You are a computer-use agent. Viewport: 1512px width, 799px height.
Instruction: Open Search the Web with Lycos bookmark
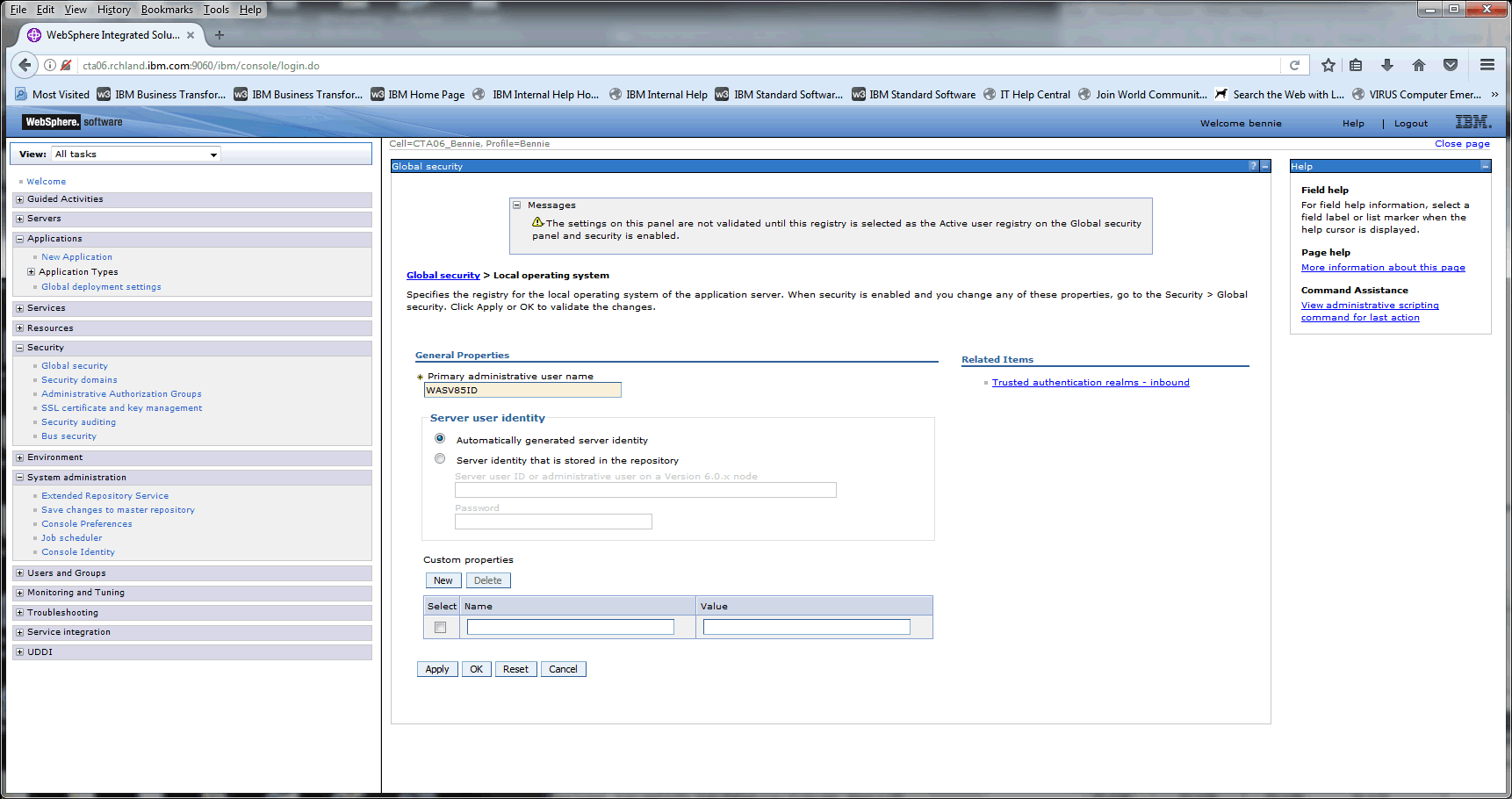1279,94
